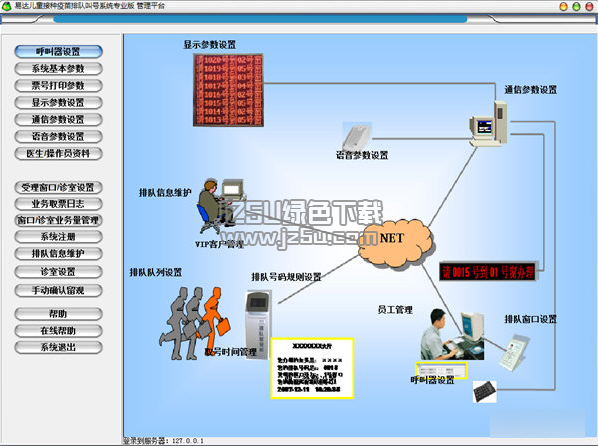Open 在线帮助 button
This screenshot has height=446, width=598.
(58, 330)
